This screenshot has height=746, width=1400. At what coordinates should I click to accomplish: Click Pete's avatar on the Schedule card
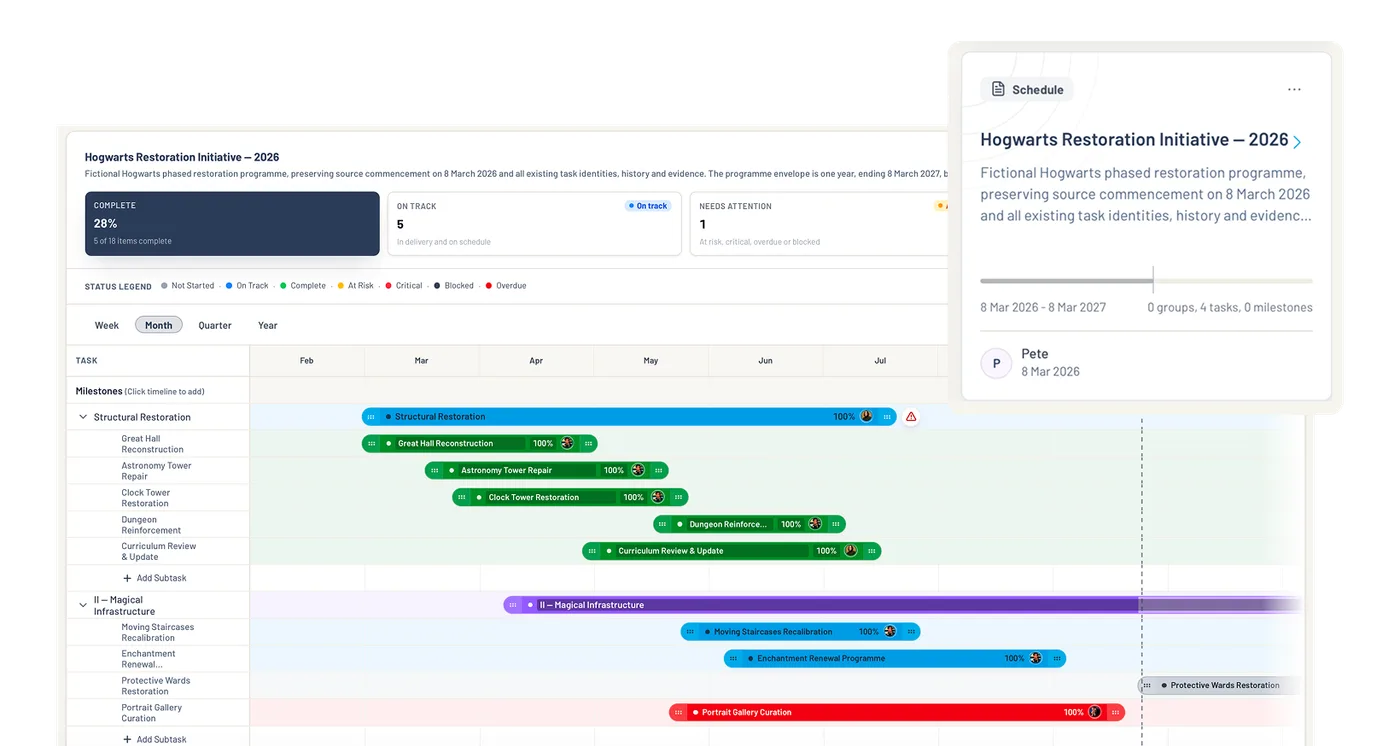(996, 363)
